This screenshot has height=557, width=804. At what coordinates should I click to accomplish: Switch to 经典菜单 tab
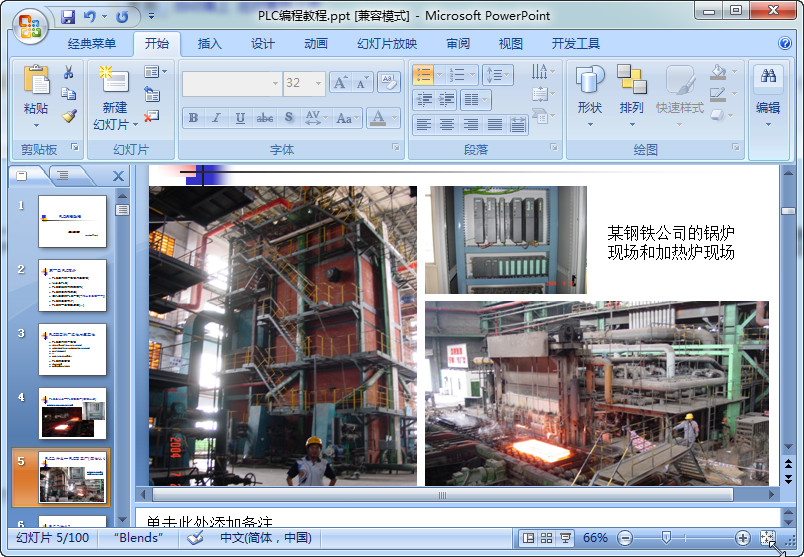pyautogui.click(x=92, y=44)
